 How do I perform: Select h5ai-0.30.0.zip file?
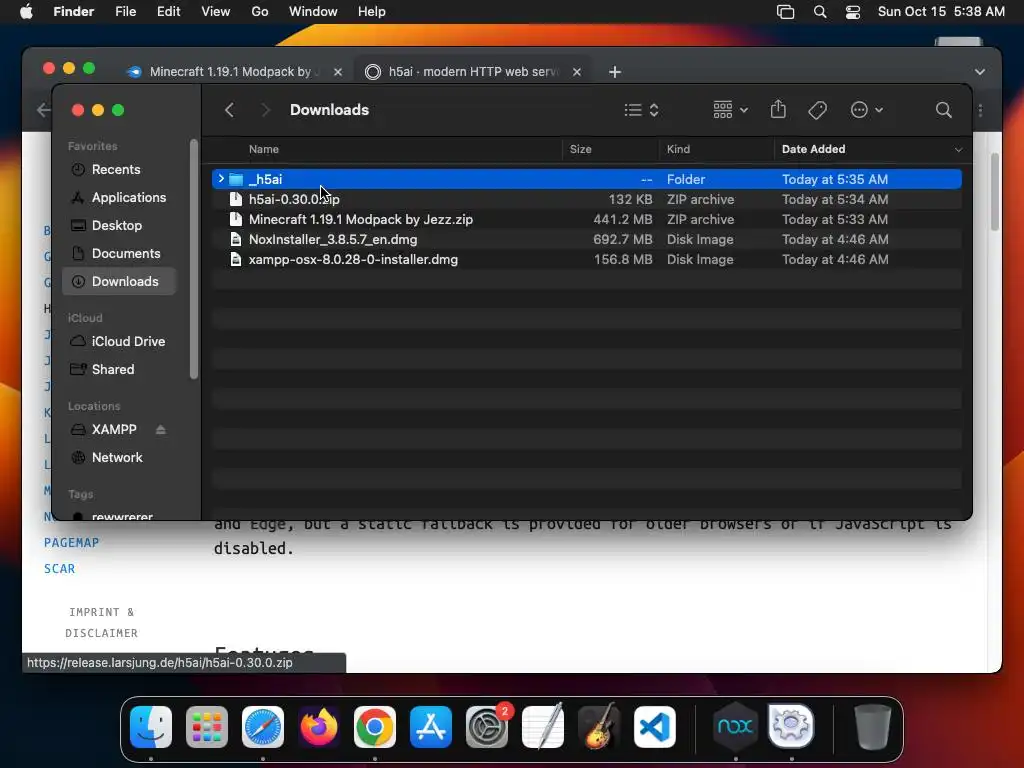click(586, 199)
